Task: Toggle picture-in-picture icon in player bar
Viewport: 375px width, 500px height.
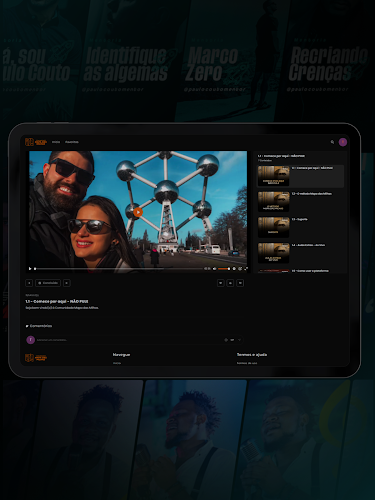Action: pyautogui.click(x=240, y=268)
